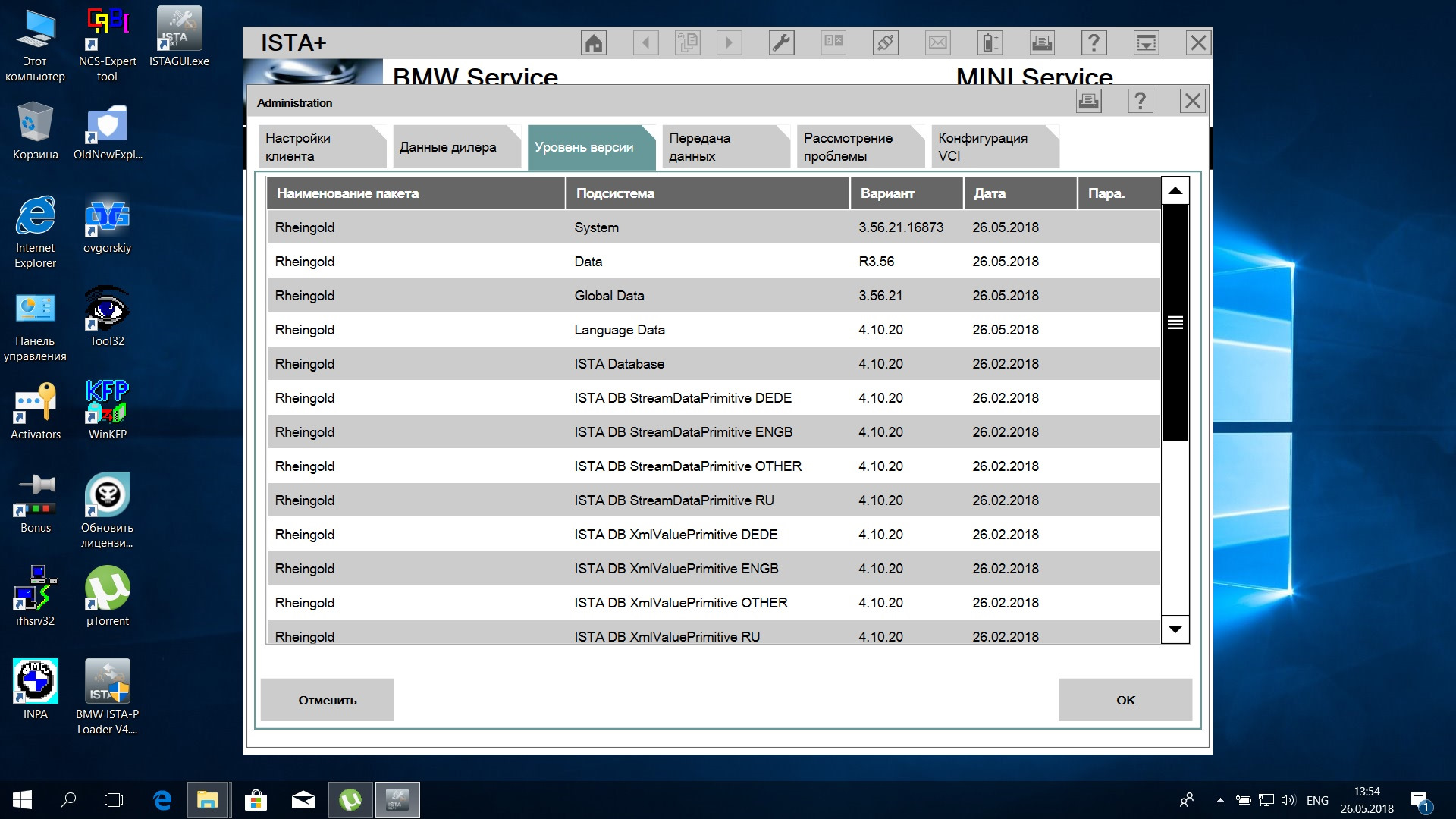Go to ISTA+ home screen icon
This screenshot has width=1456, height=819.
tap(594, 42)
